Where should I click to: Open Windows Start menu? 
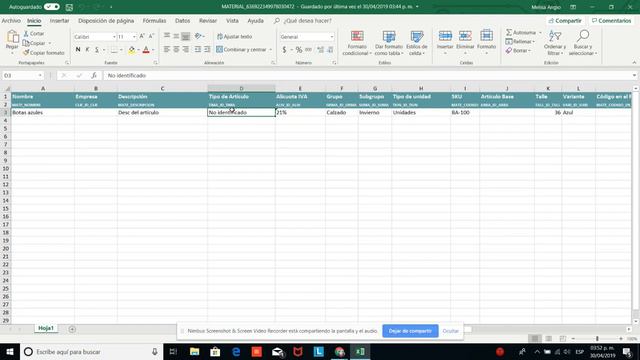click(x=10, y=351)
